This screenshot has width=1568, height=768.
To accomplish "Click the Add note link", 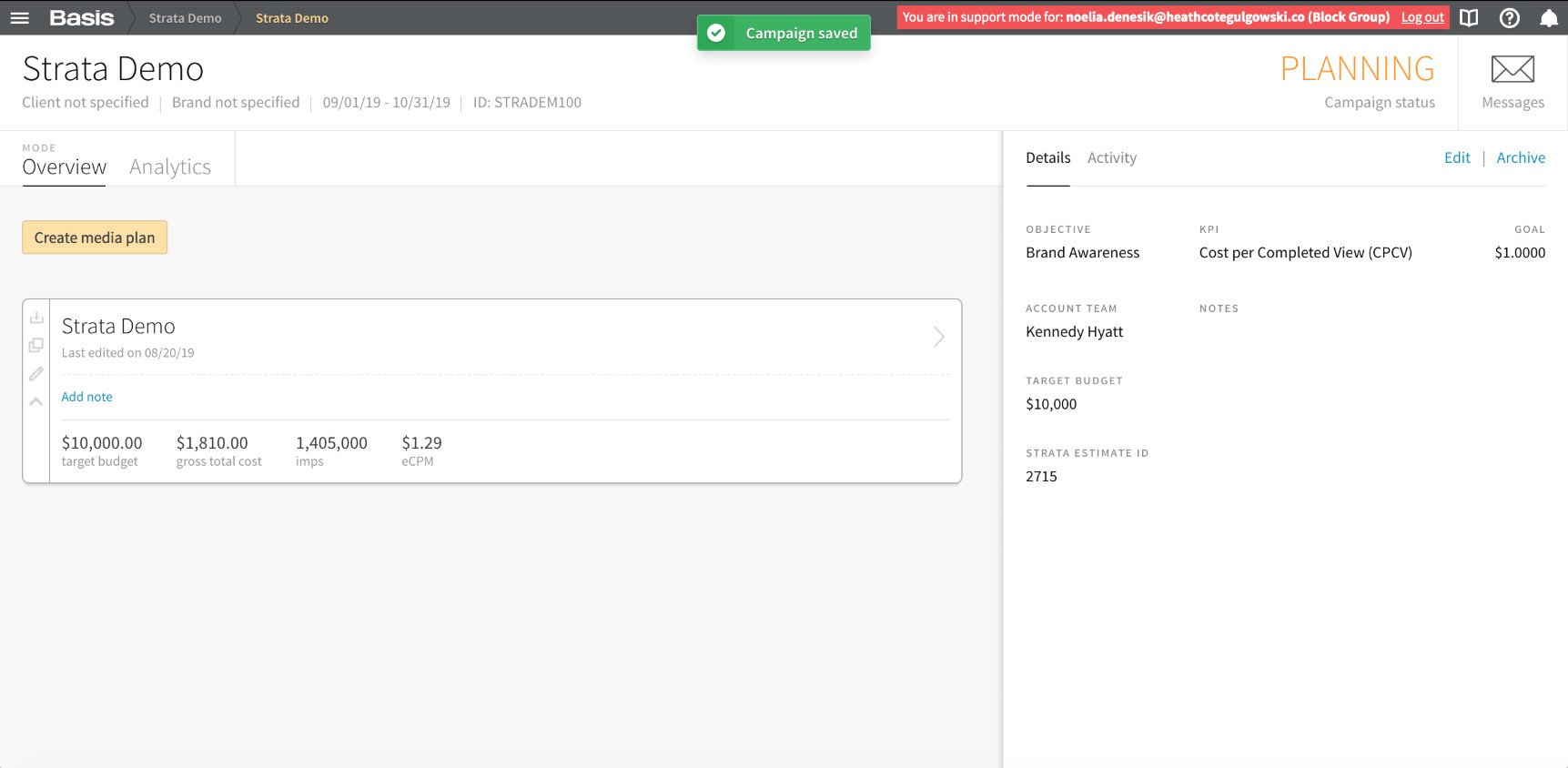I will click(87, 397).
